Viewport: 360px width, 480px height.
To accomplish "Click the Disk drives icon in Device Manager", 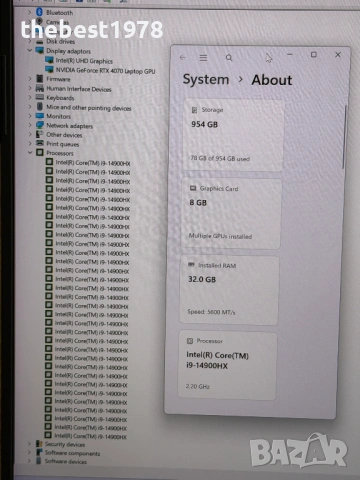I will (x=40, y=42).
